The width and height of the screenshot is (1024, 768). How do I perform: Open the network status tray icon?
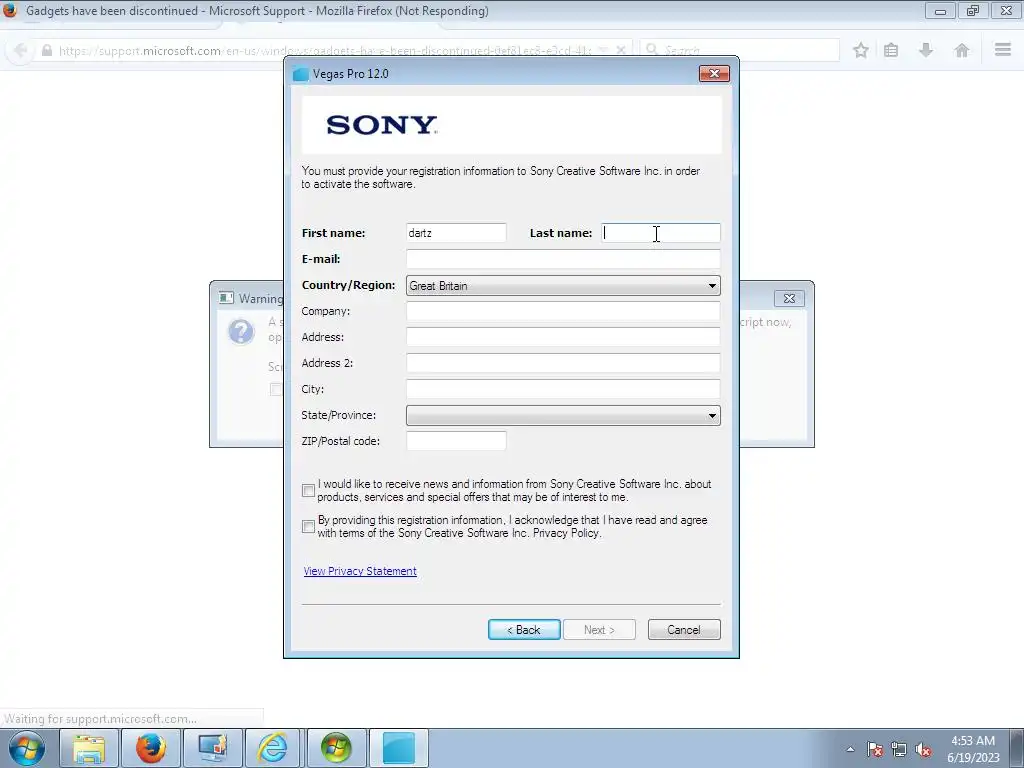[899, 750]
